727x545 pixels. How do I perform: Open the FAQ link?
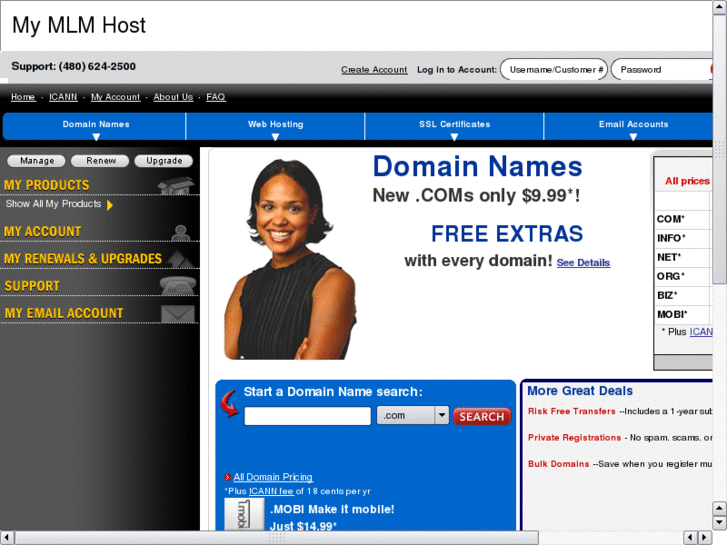[216, 97]
